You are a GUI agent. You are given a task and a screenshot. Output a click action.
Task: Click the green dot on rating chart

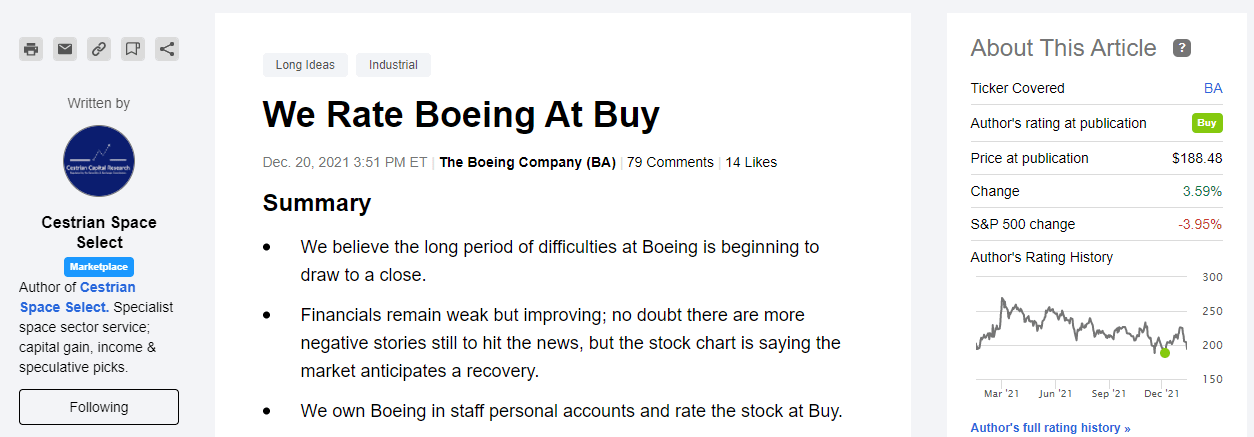pos(1165,353)
